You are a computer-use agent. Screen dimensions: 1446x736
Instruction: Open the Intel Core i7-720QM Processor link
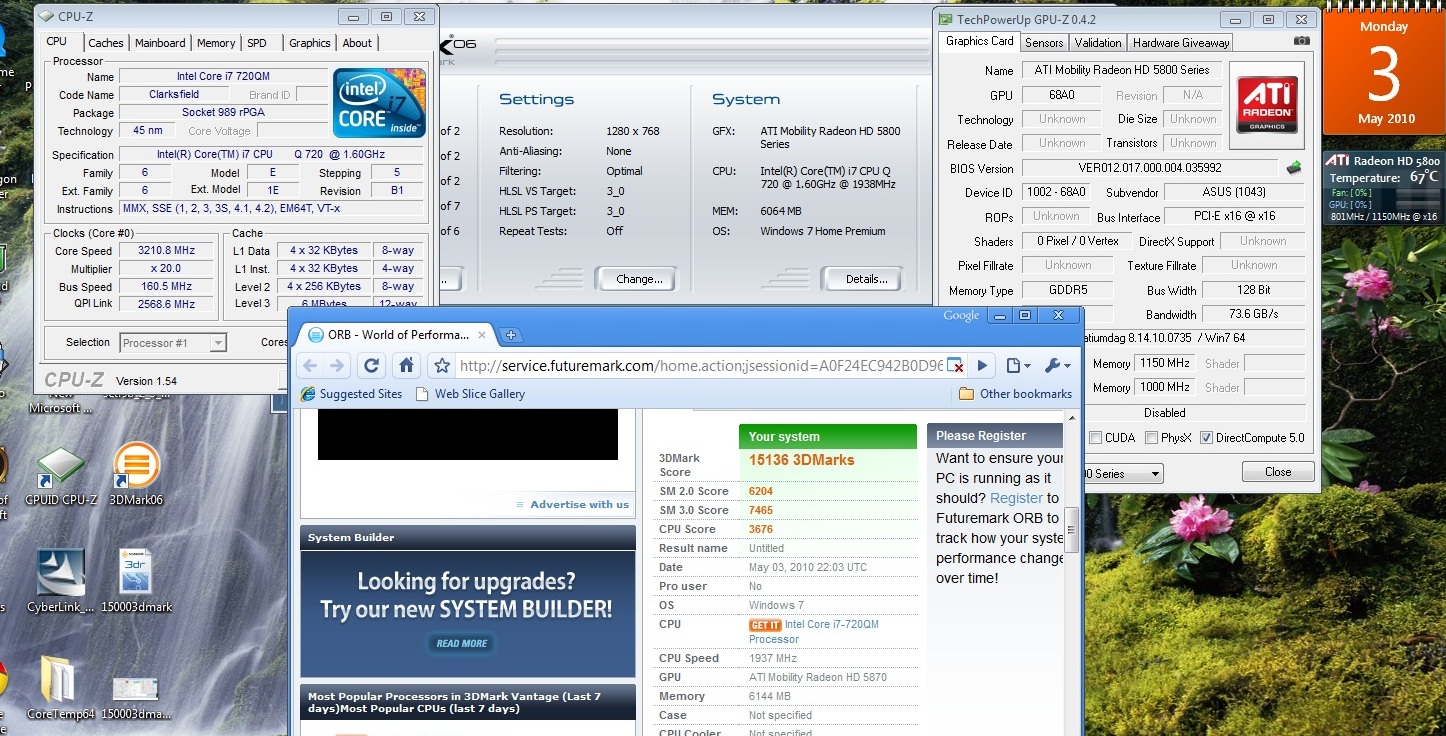(x=814, y=631)
